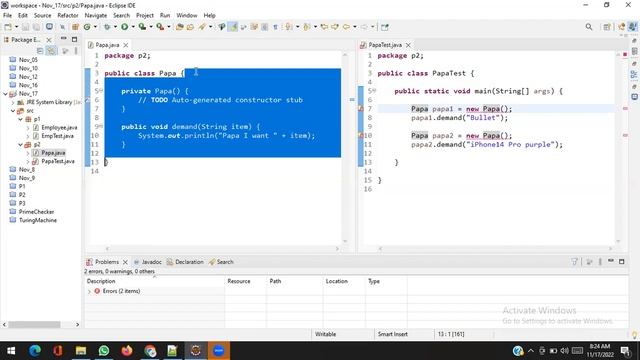Open the Refactor menu
640x360 pixels.
(68, 16)
